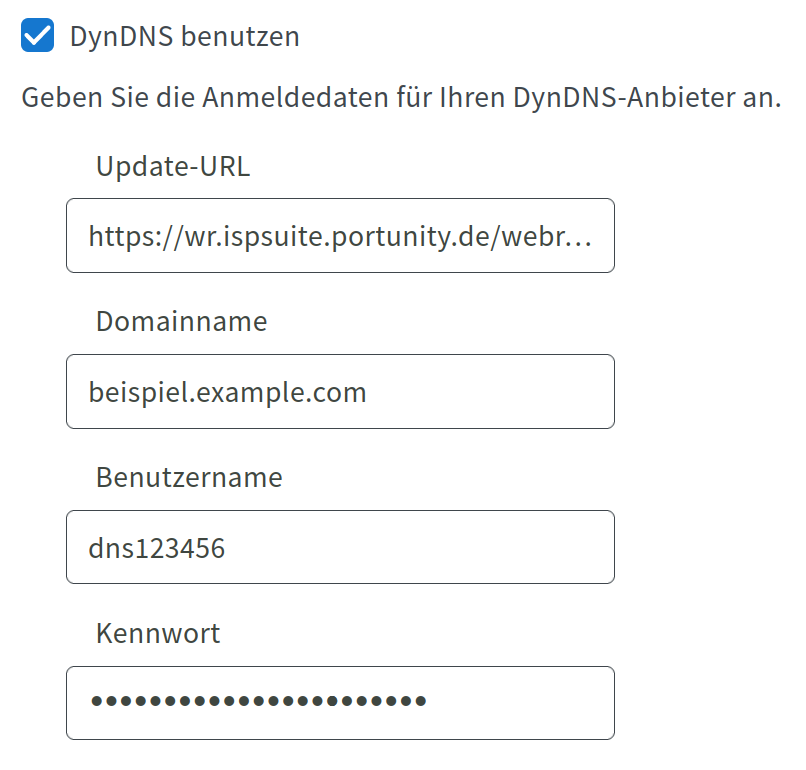Click the truncated ellipsis in the Update-URL field

coord(582,240)
